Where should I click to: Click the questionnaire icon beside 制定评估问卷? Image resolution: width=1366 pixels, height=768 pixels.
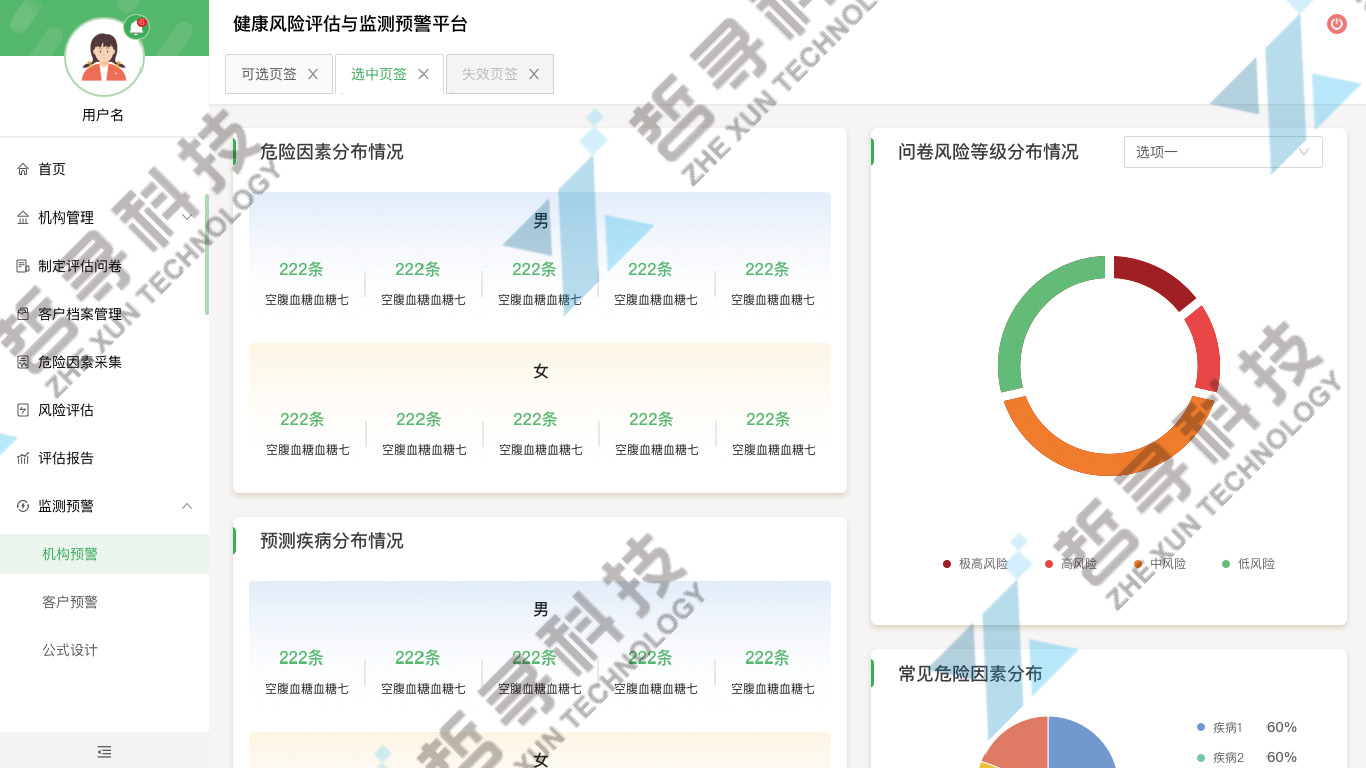point(23,266)
